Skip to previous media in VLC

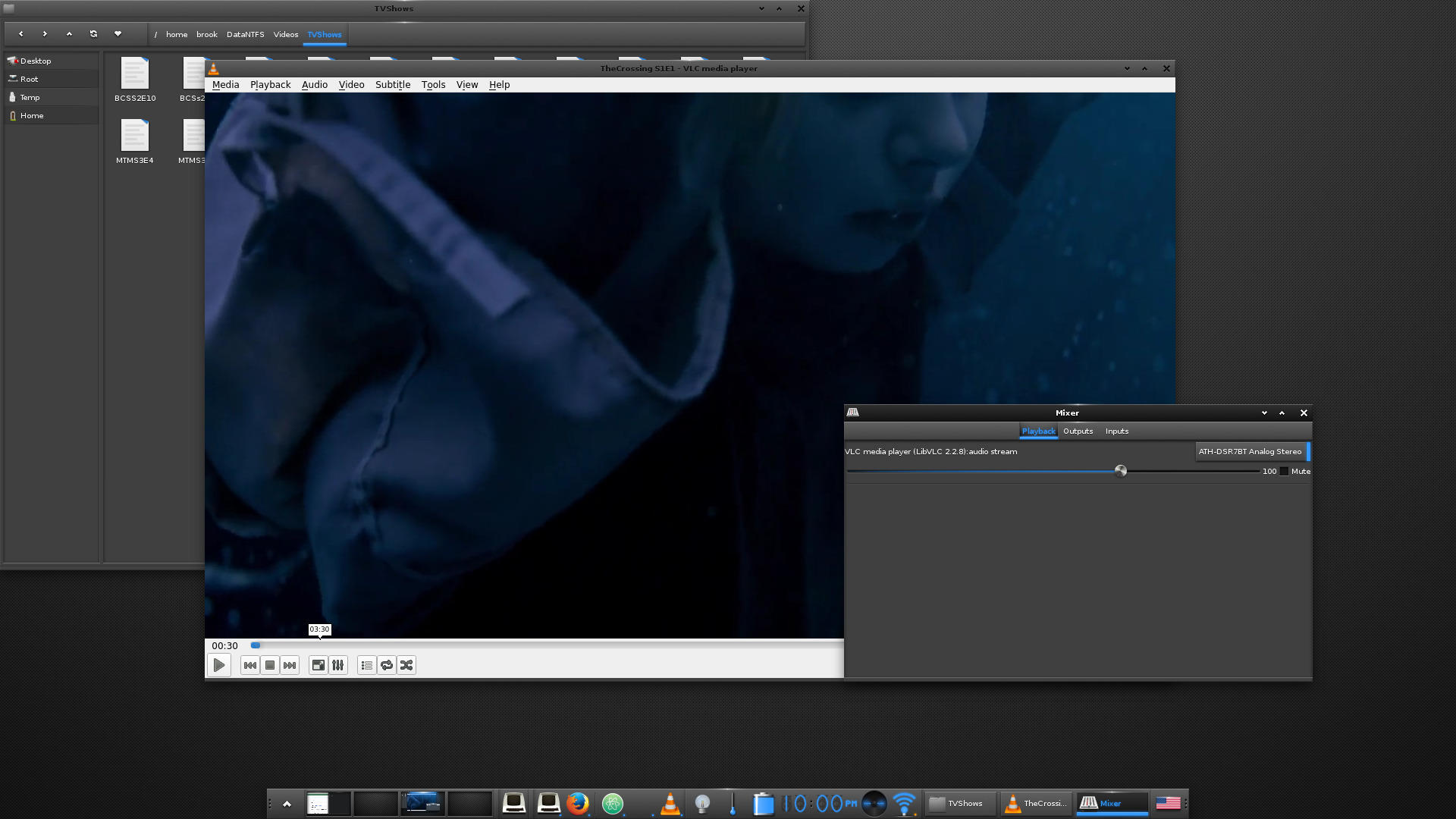coord(249,665)
